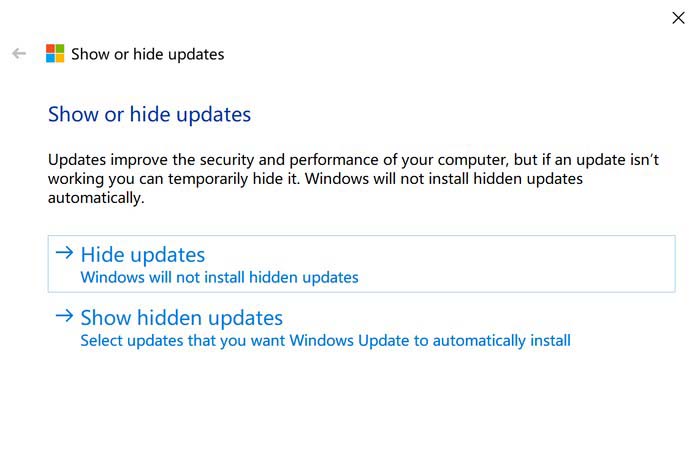
Task: Click the arrow icon beside Show hidden updates
Action: [65, 317]
